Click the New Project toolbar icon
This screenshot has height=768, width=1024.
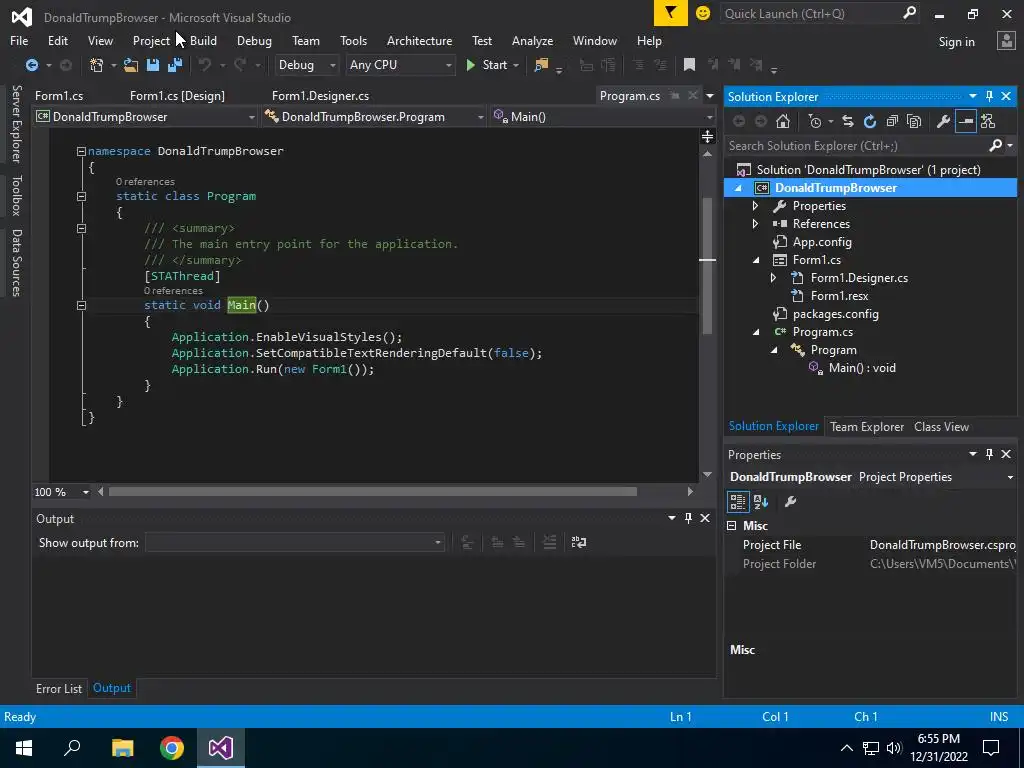[x=97, y=65]
